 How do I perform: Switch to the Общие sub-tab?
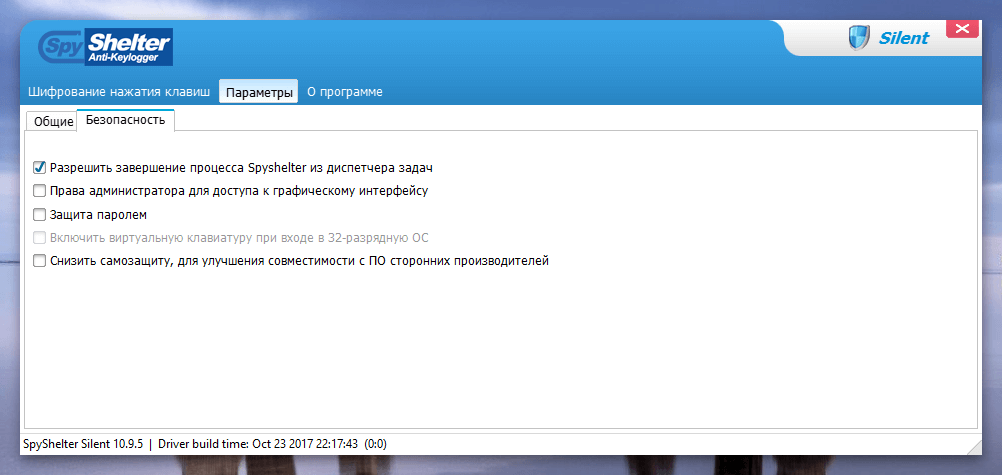tap(54, 121)
